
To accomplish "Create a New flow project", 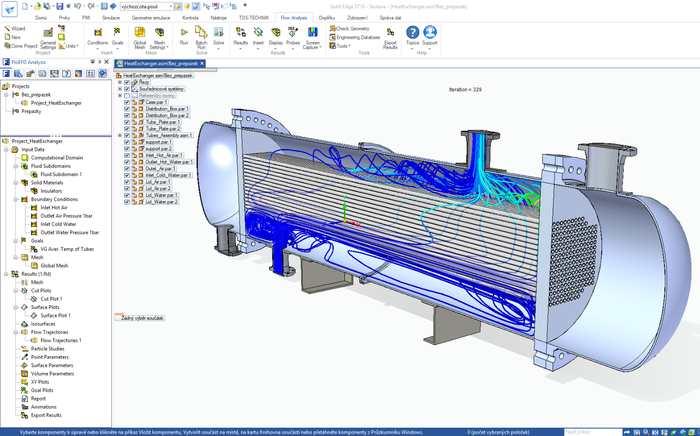I will pyautogui.click(x=12, y=37).
